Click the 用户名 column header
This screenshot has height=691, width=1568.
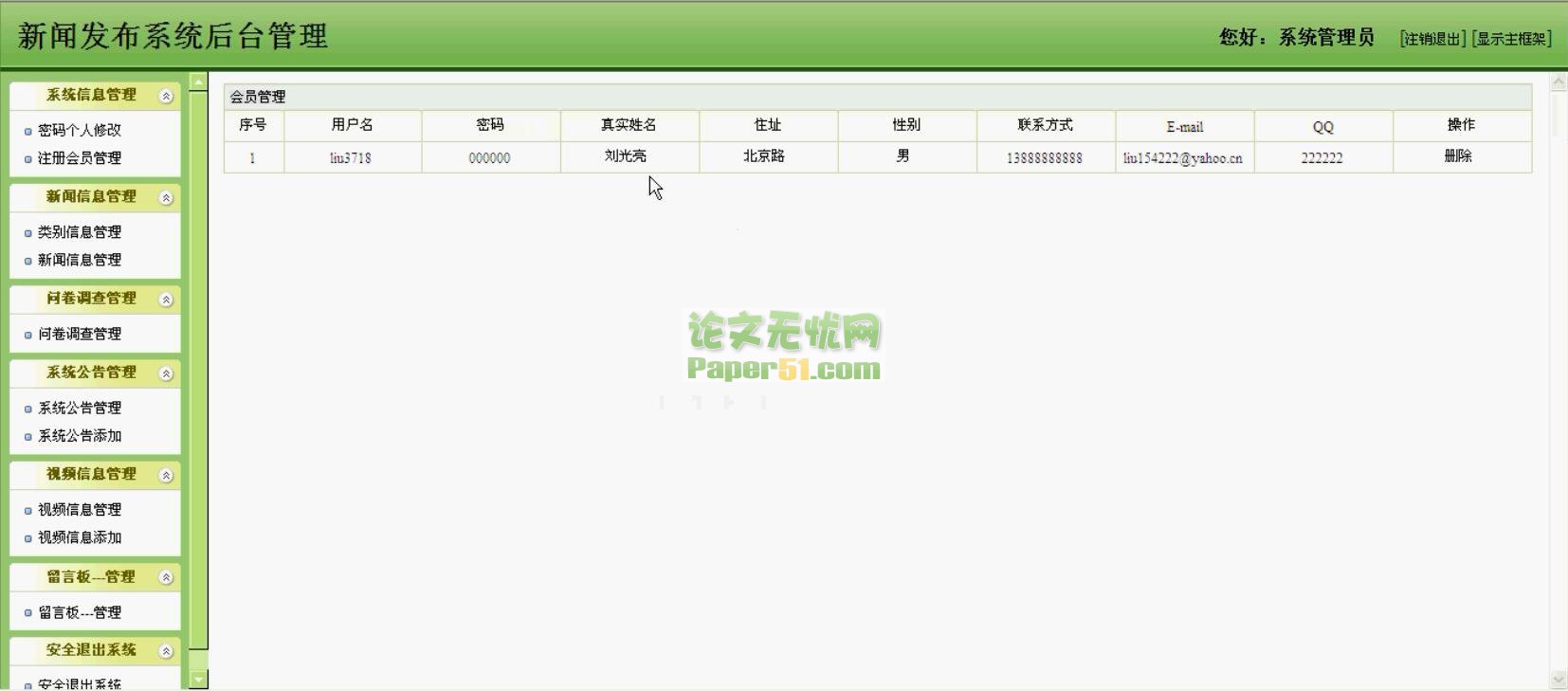click(353, 125)
